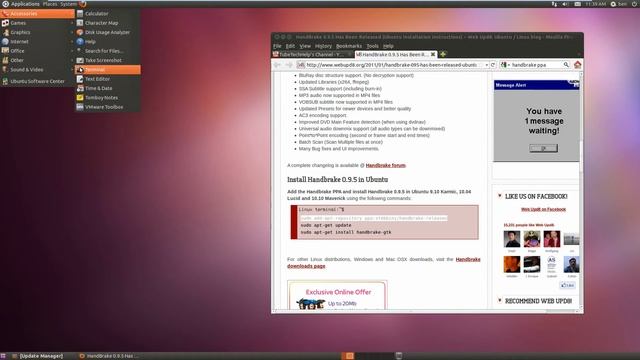
Task: Open the URL history dropdown arrow
Action: click(486, 65)
